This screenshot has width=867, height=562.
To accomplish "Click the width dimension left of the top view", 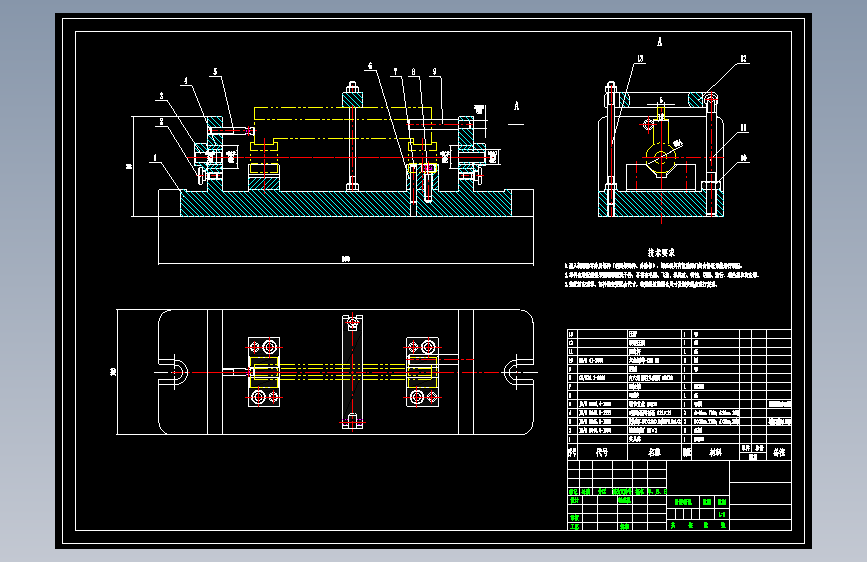I will pos(113,372).
